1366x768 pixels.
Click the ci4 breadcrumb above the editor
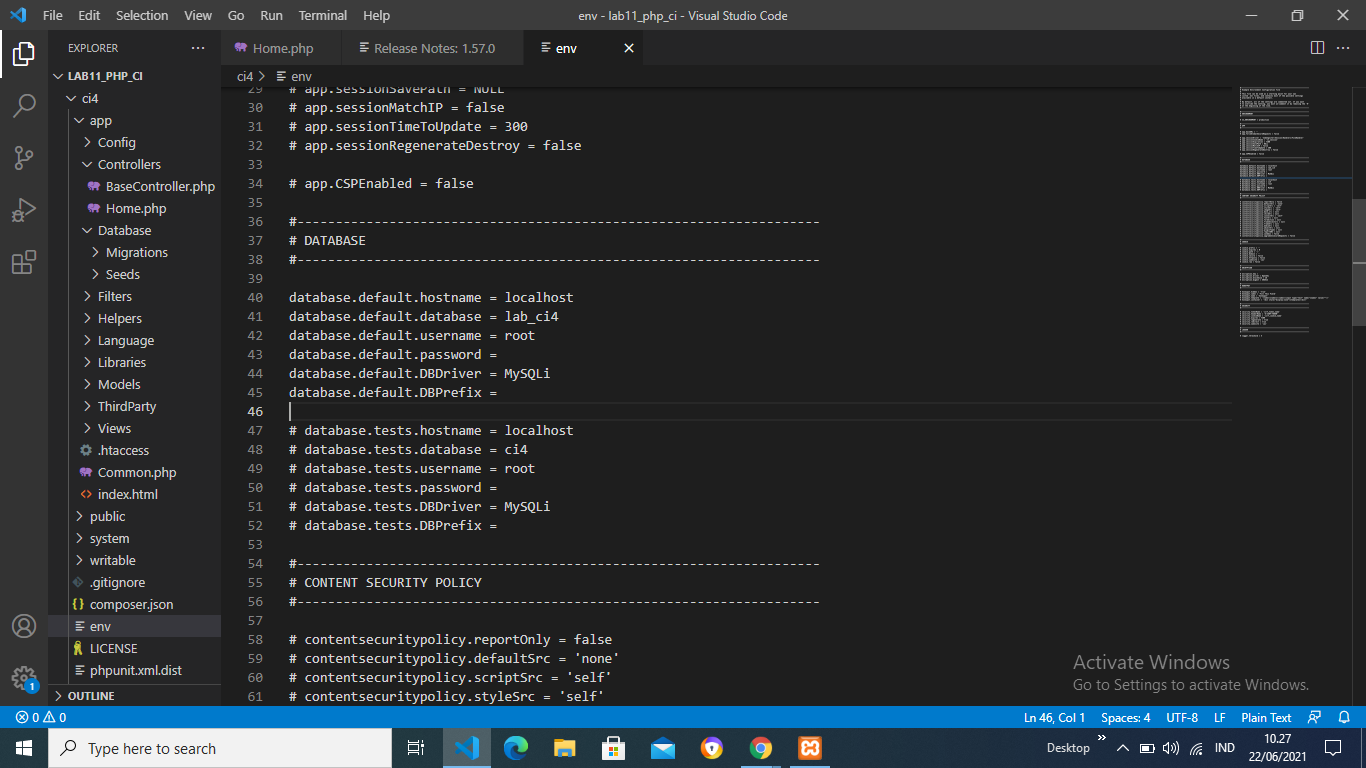click(x=244, y=75)
